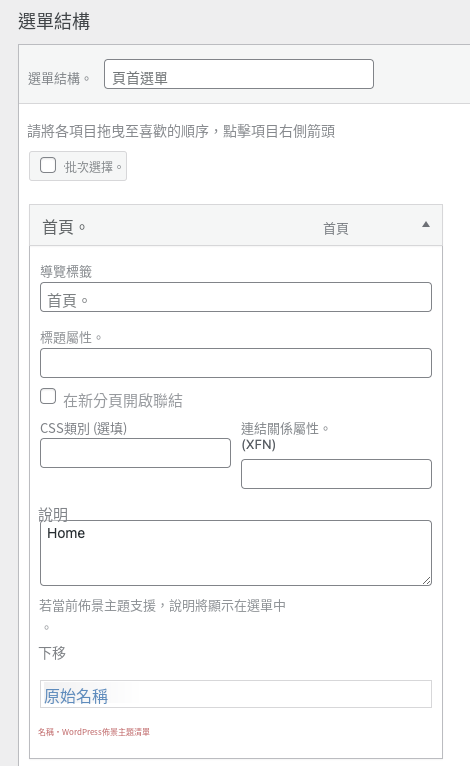Click the 首頁 item type label
Viewport: 470px width, 766px height.
[x=336, y=228]
